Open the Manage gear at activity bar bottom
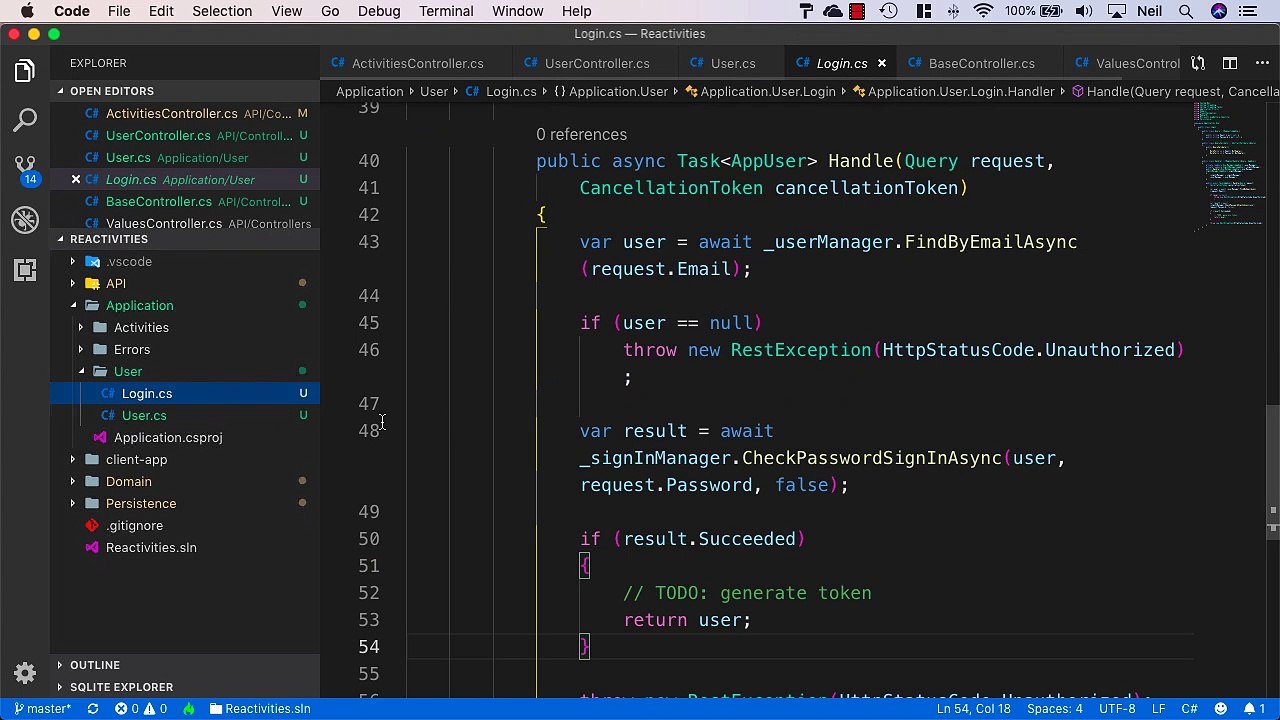 (25, 673)
